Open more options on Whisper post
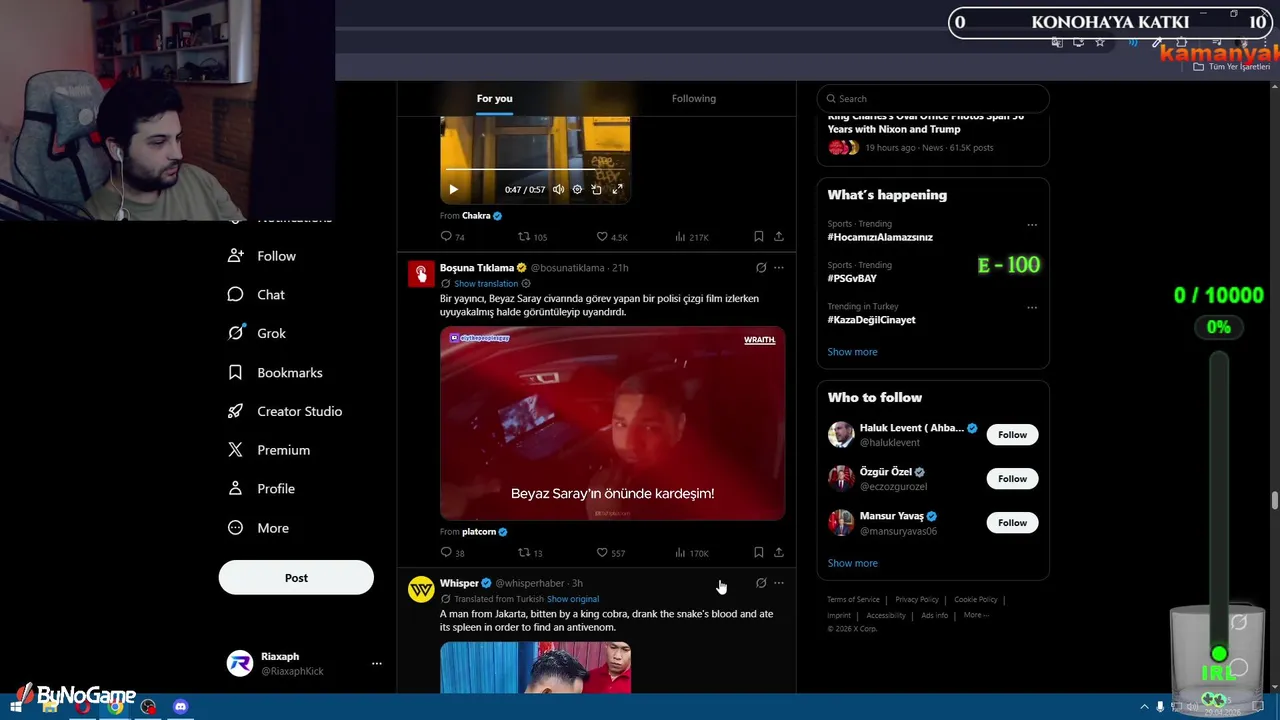1280x720 pixels. (x=779, y=583)
